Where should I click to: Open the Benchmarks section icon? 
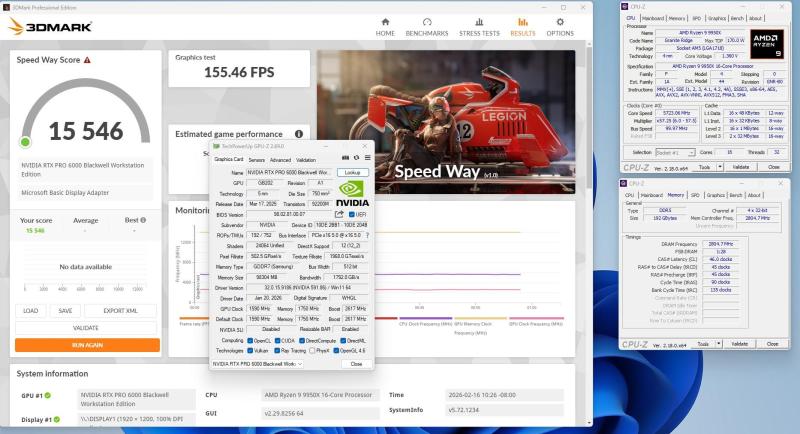[x=427, y=22]
